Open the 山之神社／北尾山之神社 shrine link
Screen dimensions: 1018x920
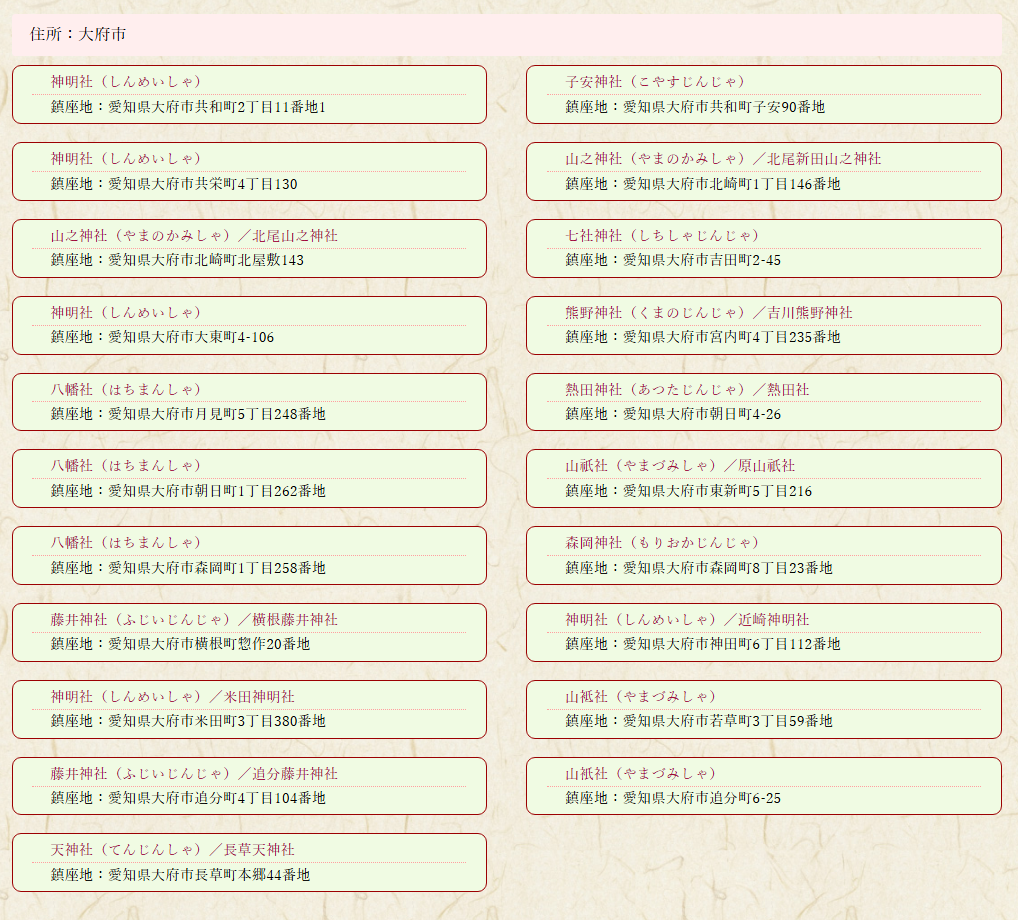[x=194, y=236]
